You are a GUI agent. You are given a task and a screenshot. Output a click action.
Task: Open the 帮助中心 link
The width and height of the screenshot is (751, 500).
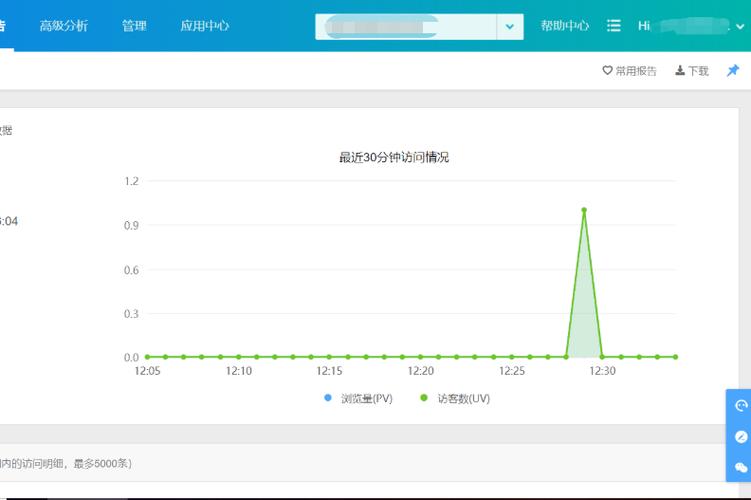564,26
